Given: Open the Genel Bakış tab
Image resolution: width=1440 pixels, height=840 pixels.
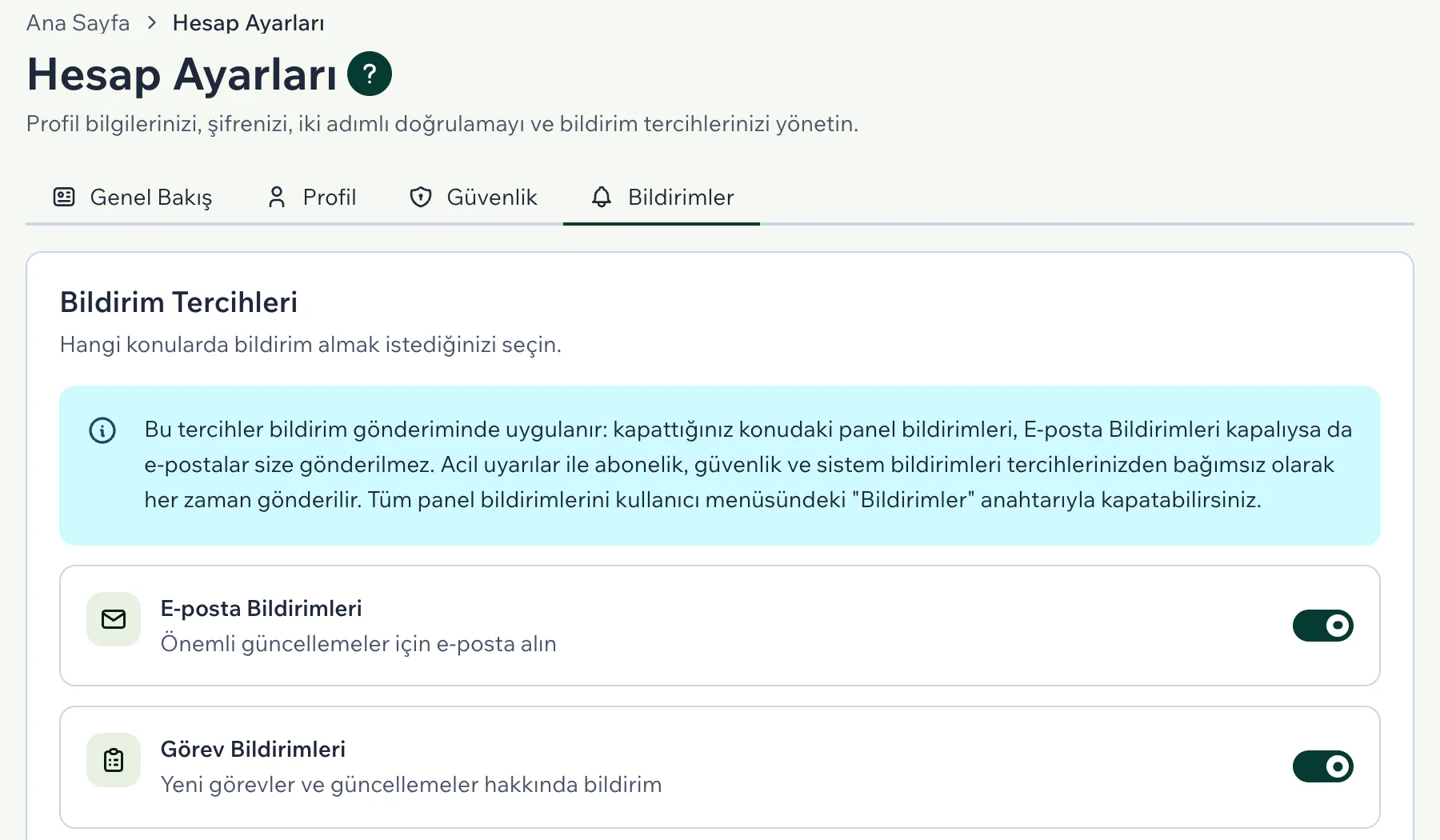Looking at the screenshot, I should 133,197.
